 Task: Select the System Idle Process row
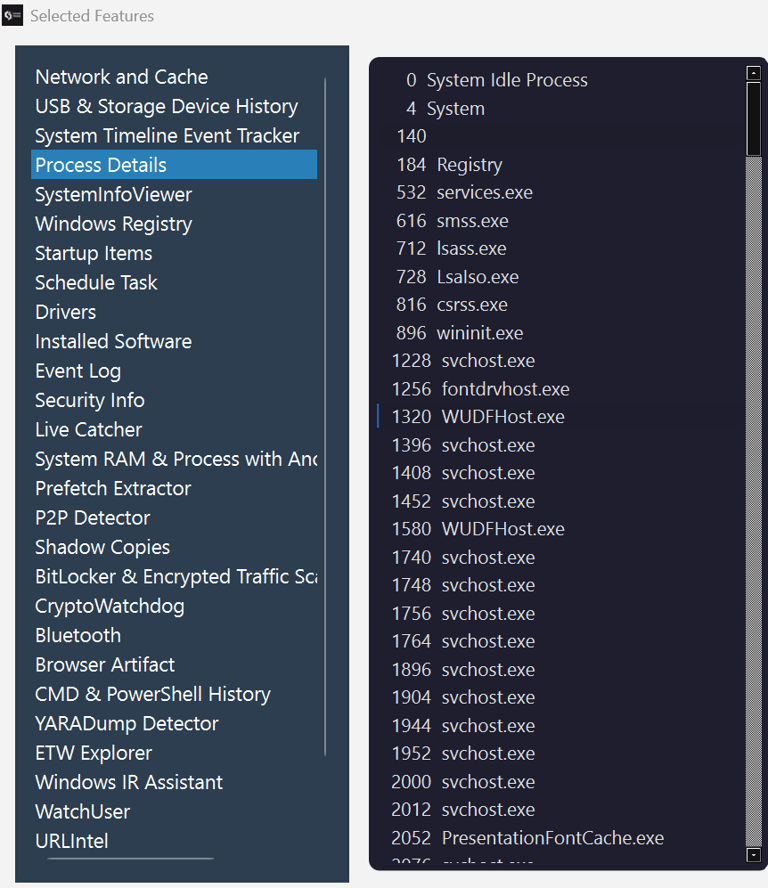[507, 81]
